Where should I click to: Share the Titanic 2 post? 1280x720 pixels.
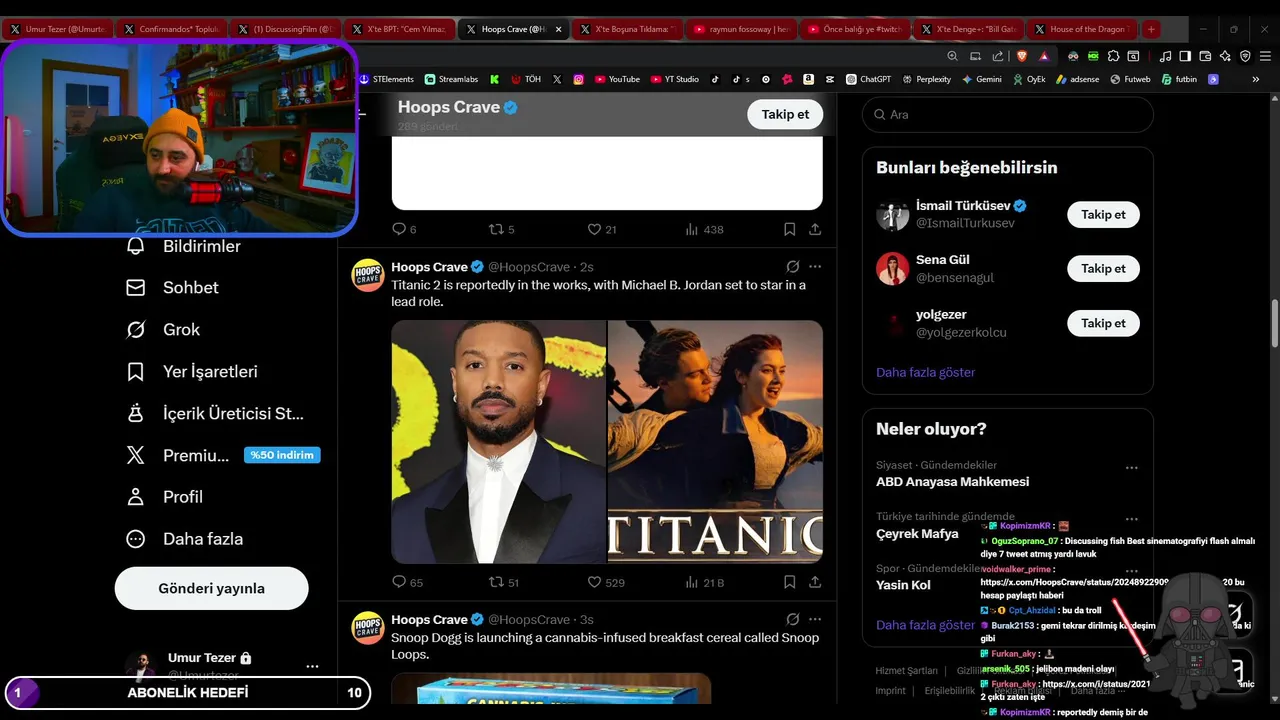pos(815,582)
